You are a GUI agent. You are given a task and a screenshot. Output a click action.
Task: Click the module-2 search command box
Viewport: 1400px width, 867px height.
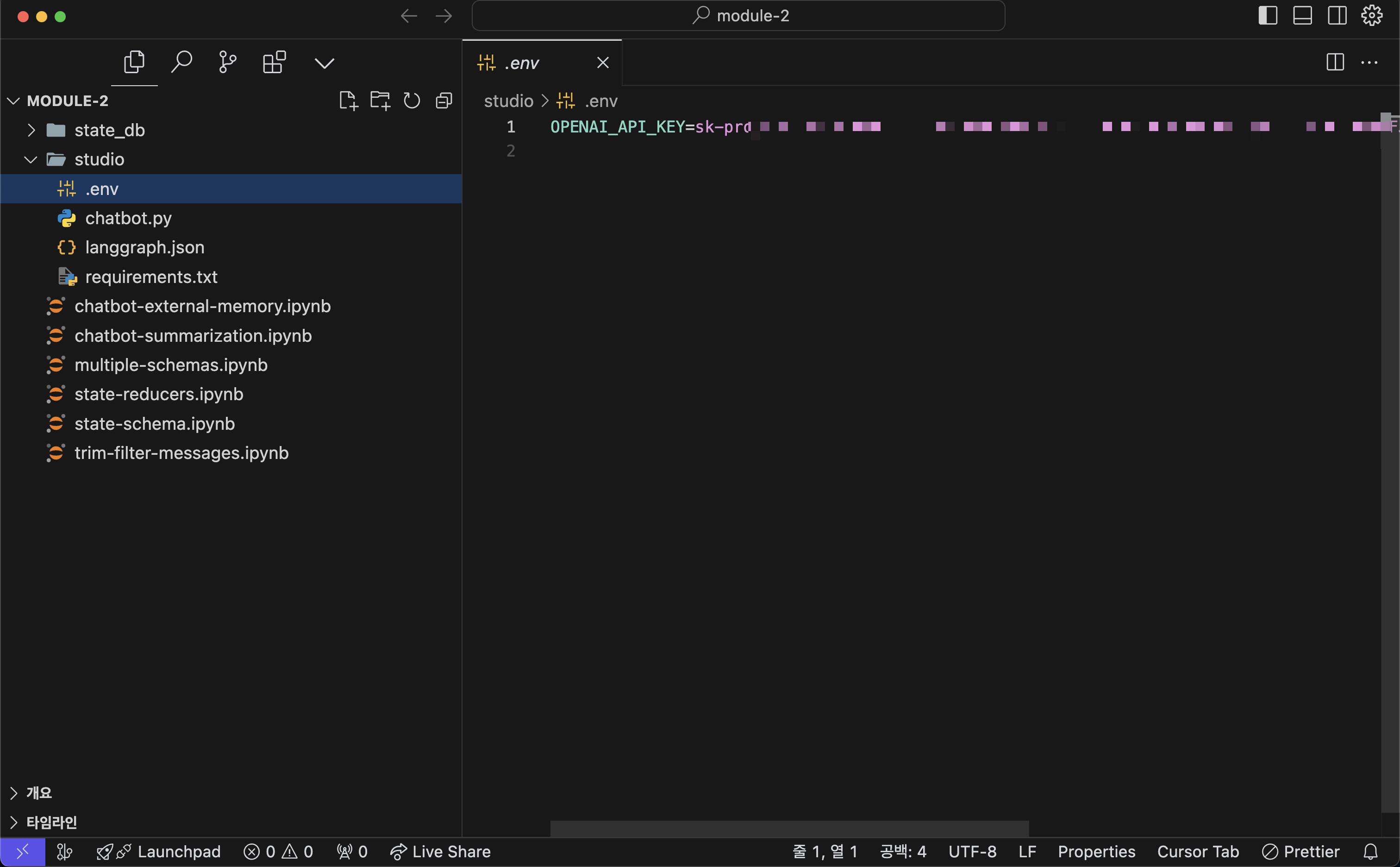pyautogui.click(x=738, y=15)
